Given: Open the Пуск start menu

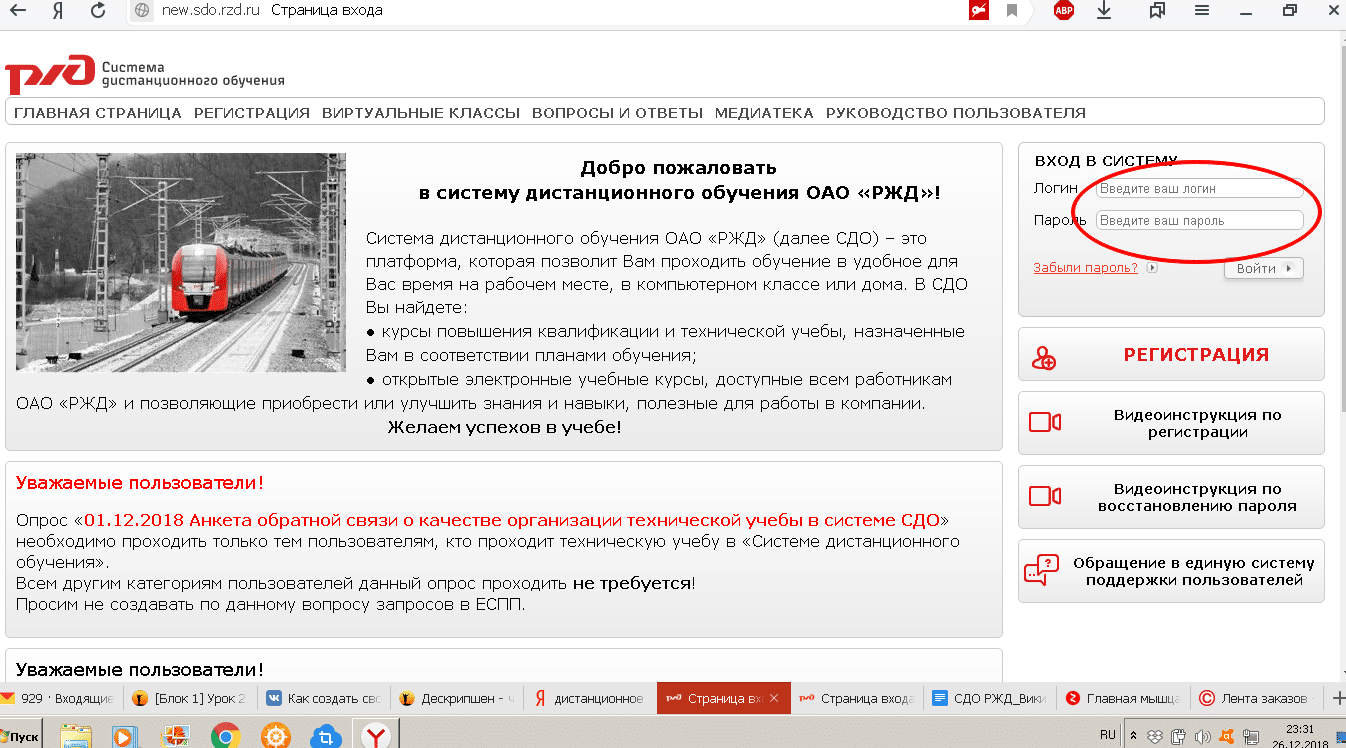Looking at the screenshot, I should click(x=22, y=737).
